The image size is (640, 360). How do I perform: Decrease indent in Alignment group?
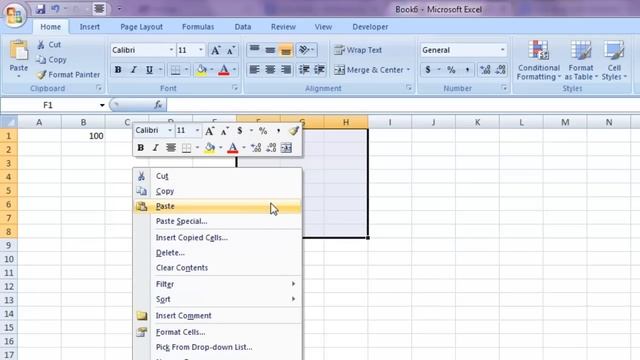point(304,70)
